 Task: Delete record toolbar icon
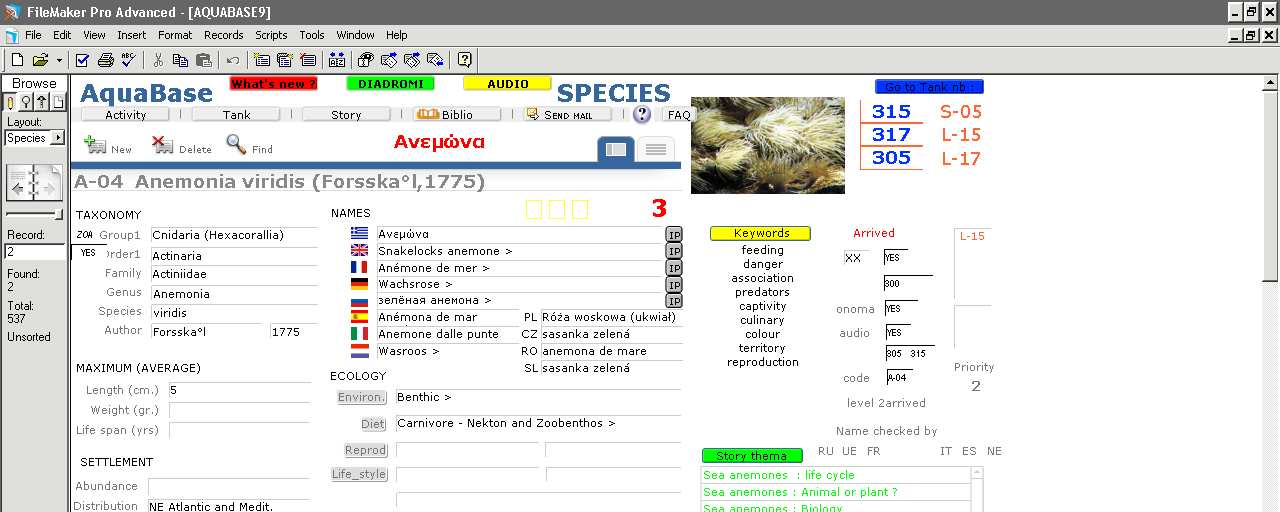(x=308, y=60)
